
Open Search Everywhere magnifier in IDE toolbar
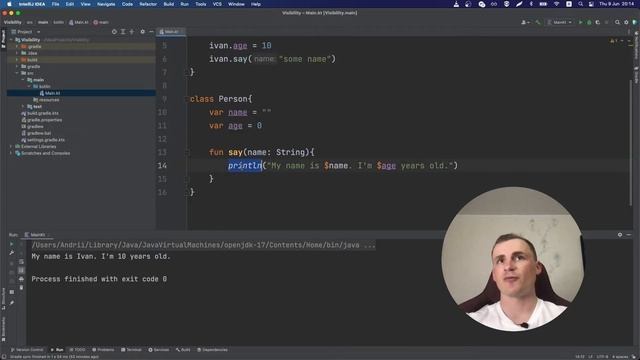tap(618, 22)
